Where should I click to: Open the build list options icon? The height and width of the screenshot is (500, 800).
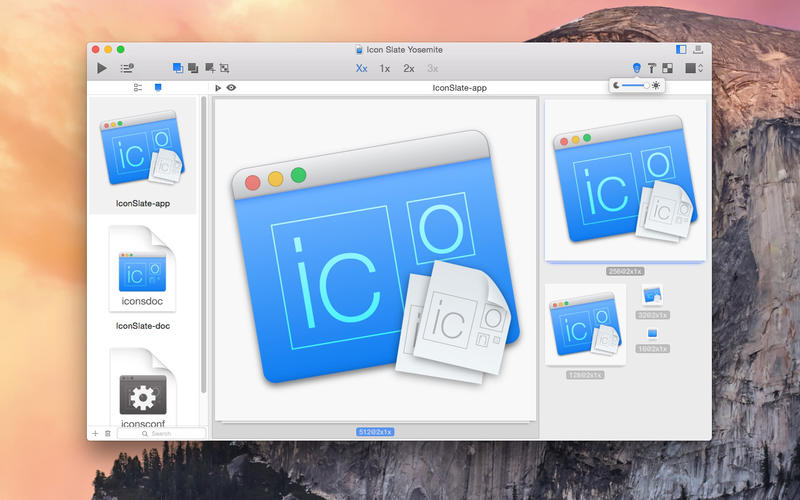(x=127, y=68)
